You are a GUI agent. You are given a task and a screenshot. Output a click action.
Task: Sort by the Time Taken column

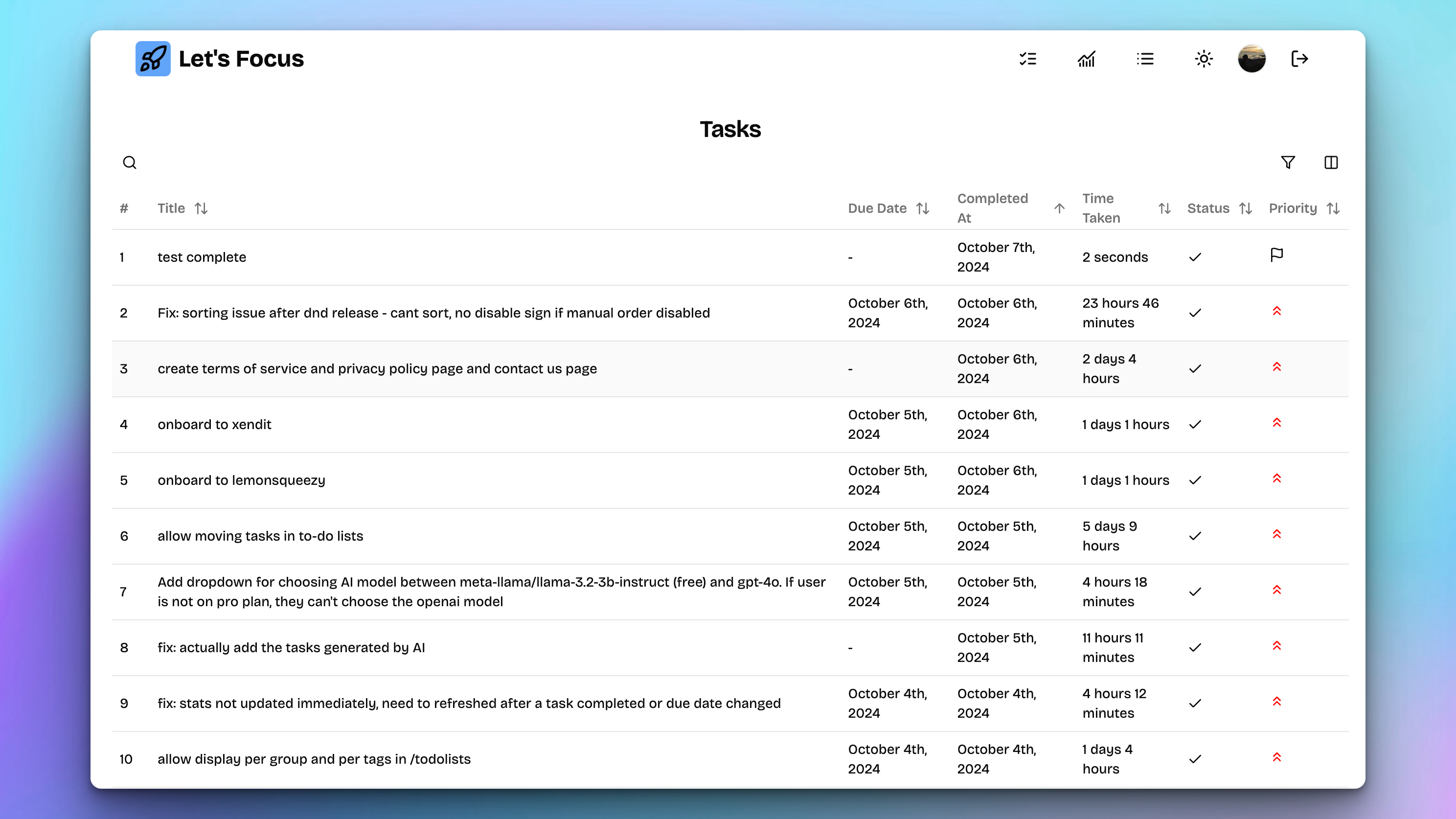point(1164,208)
